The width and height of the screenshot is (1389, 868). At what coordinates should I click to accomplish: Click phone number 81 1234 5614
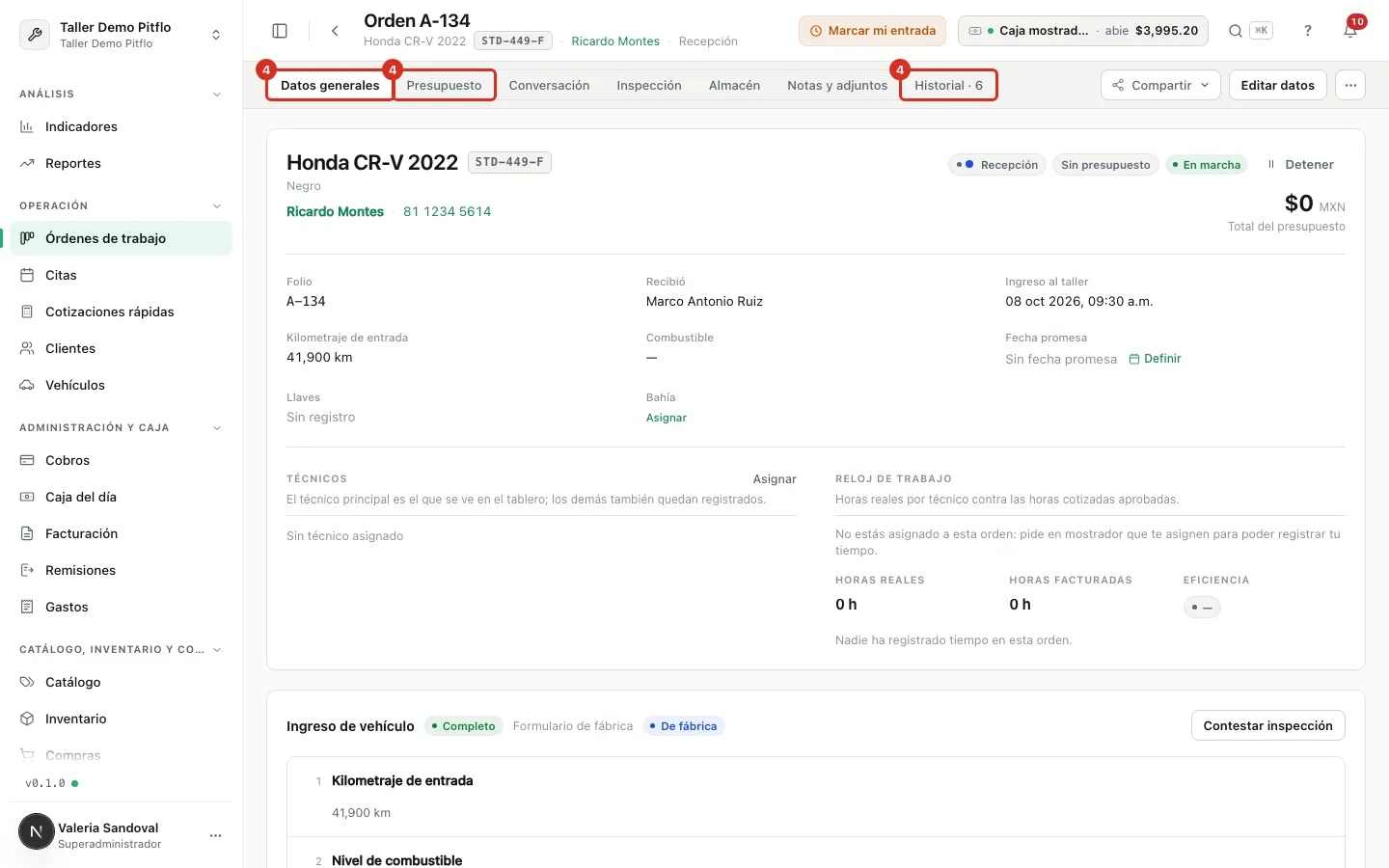[x=447, y=211]
